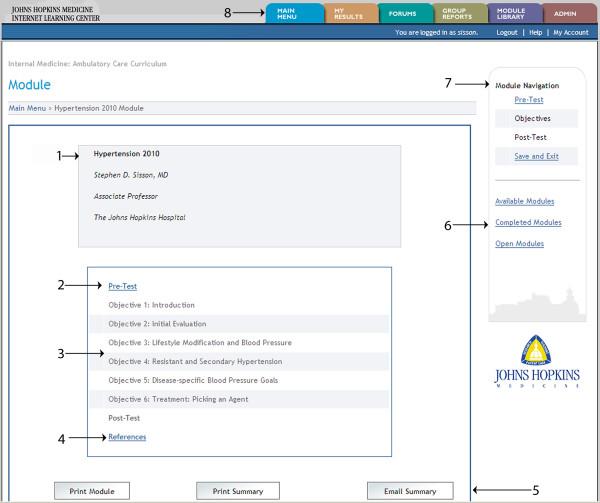Click The Johns Hopkins Hospital text
Viewport: 600px width, 503px height.
pyautogui.click(x=140, y=217)
